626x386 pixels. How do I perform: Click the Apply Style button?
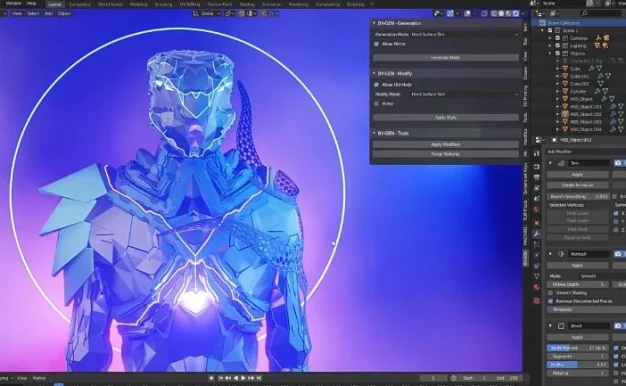pos(446,117)
